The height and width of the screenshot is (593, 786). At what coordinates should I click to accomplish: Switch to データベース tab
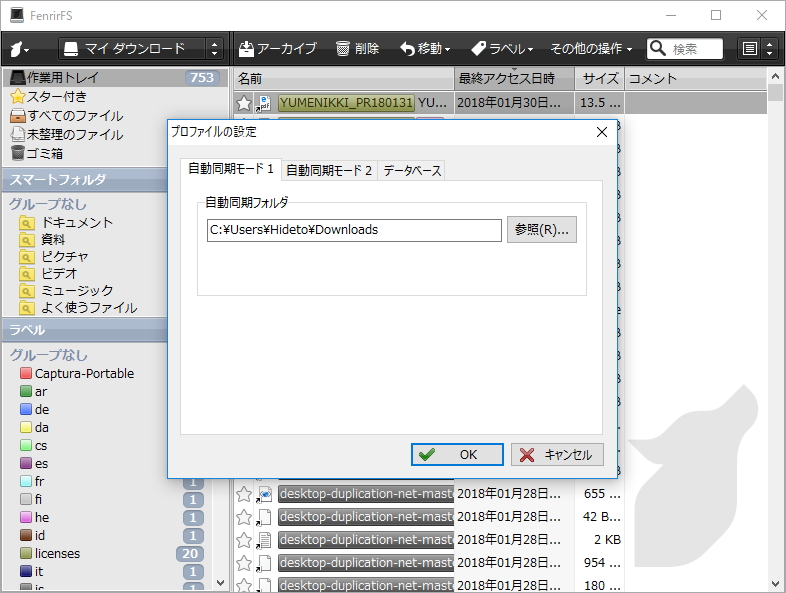click(412, 170)
